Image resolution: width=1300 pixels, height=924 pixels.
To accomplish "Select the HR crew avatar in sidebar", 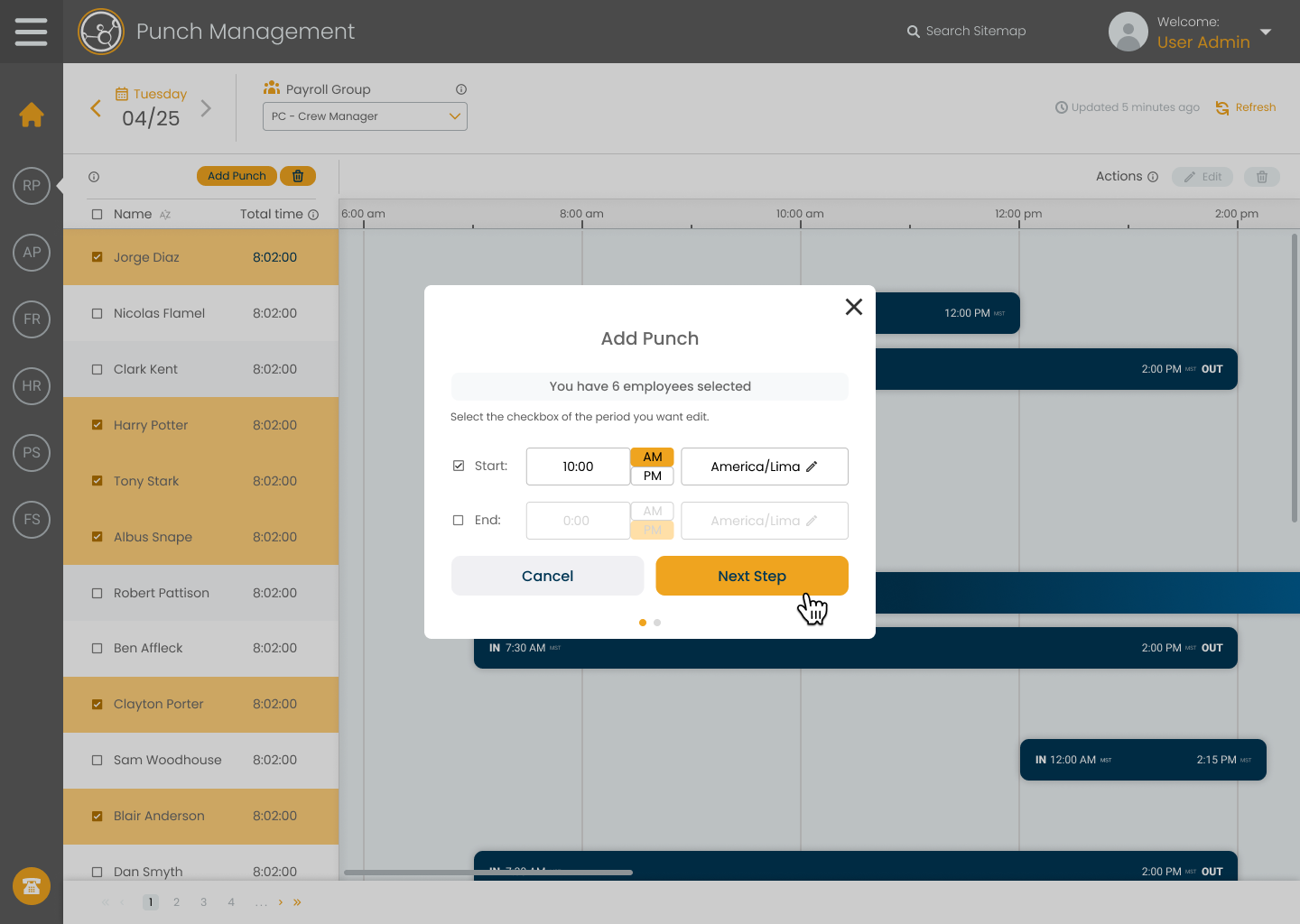I will (x=32, y=386).
